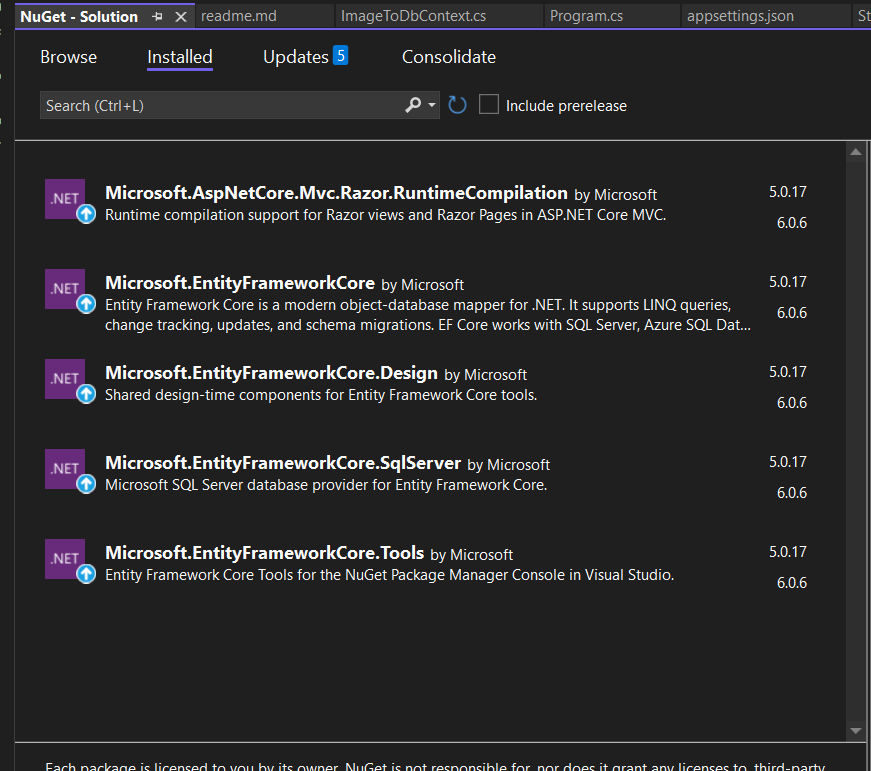This screenshot has width=871, height=771.
Task: Pin the NuGet - Solution tab
Action: click(157, 17)
